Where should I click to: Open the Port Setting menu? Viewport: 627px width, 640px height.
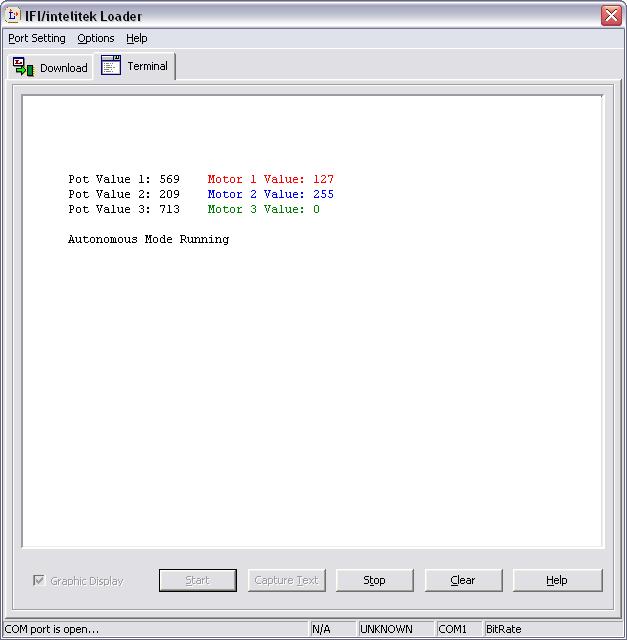37,38
